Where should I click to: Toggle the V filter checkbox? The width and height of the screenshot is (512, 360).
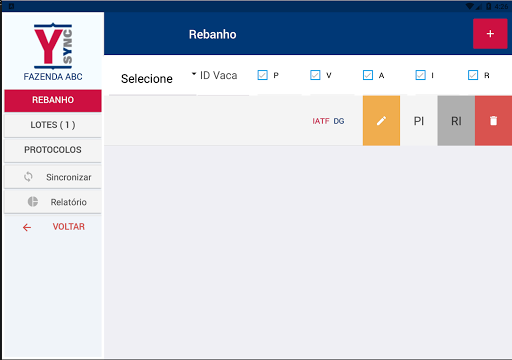click(x=315, y=75)
